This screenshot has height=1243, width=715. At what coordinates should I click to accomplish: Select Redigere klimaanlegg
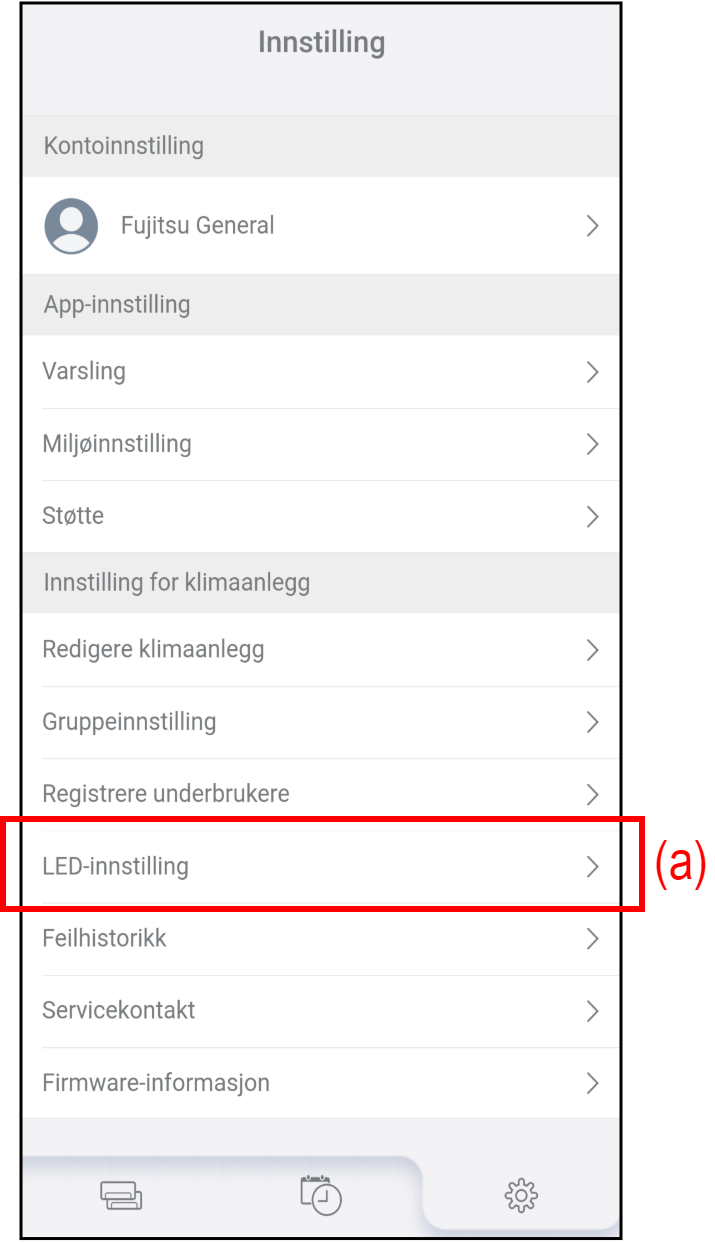click(153, 650)
